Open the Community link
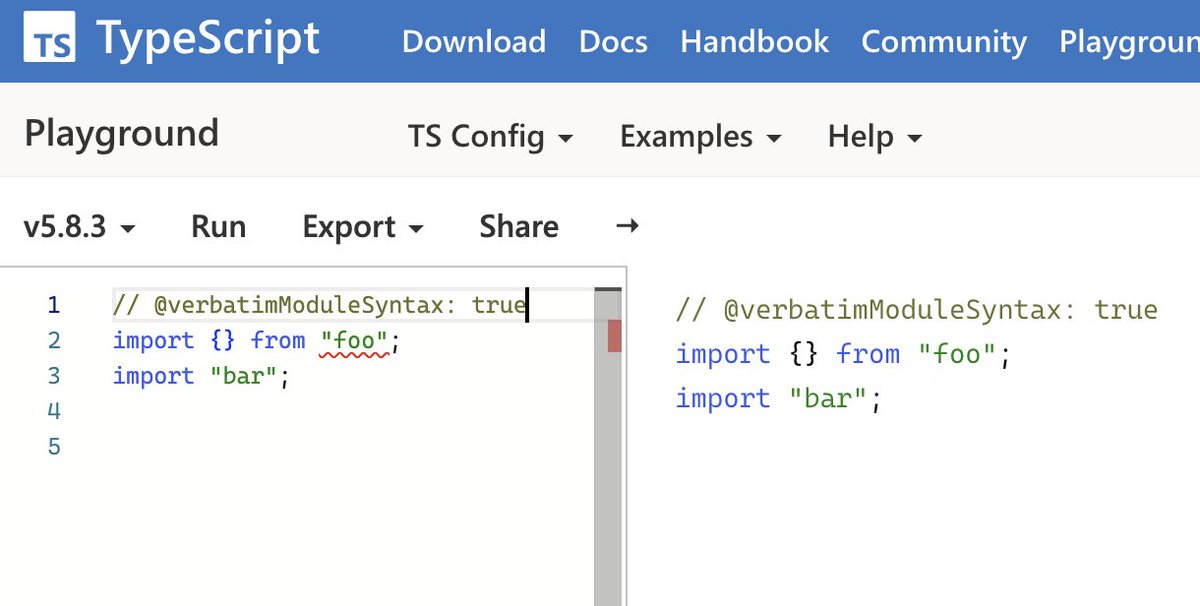1200x606 pixels. pos(944,42)
